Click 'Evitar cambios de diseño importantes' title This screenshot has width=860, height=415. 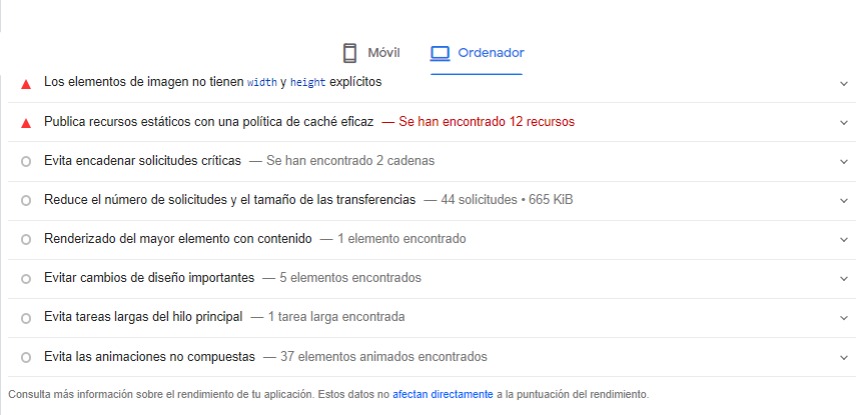[149, 278]
